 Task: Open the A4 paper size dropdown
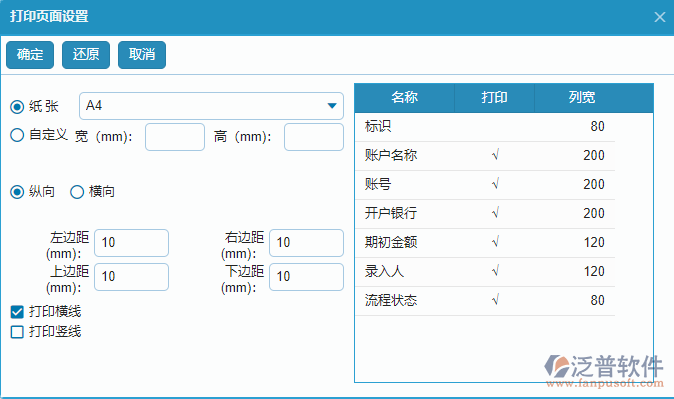click(x=211, y=106)
